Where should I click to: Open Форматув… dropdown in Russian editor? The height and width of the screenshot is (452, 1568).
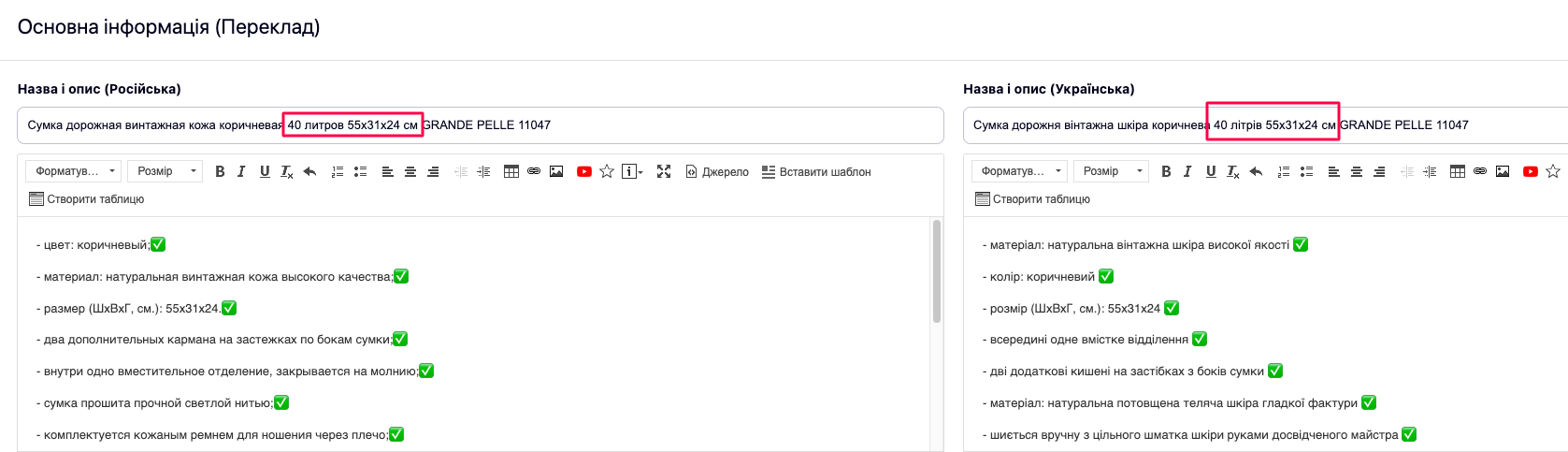74,171
